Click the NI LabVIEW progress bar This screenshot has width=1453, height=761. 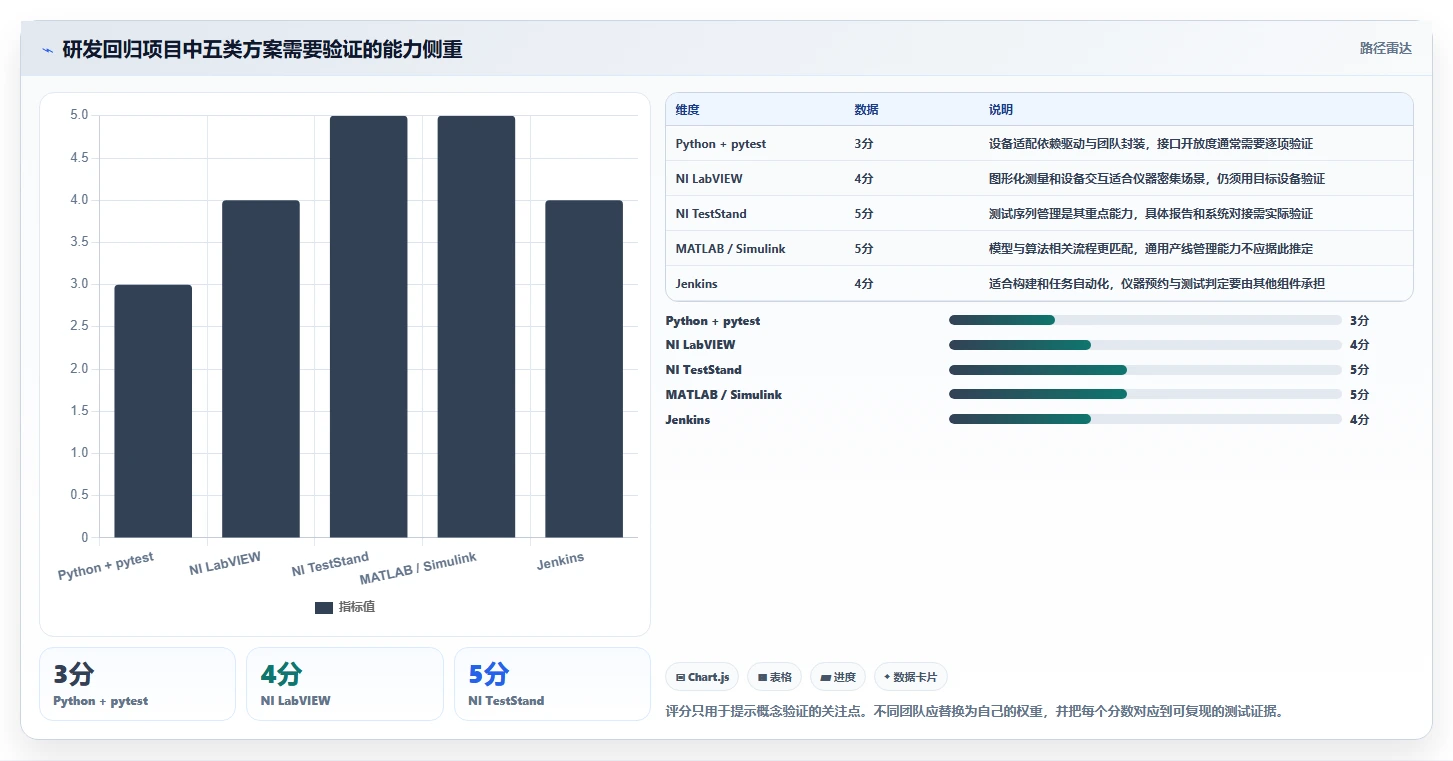click(1145, 345)
